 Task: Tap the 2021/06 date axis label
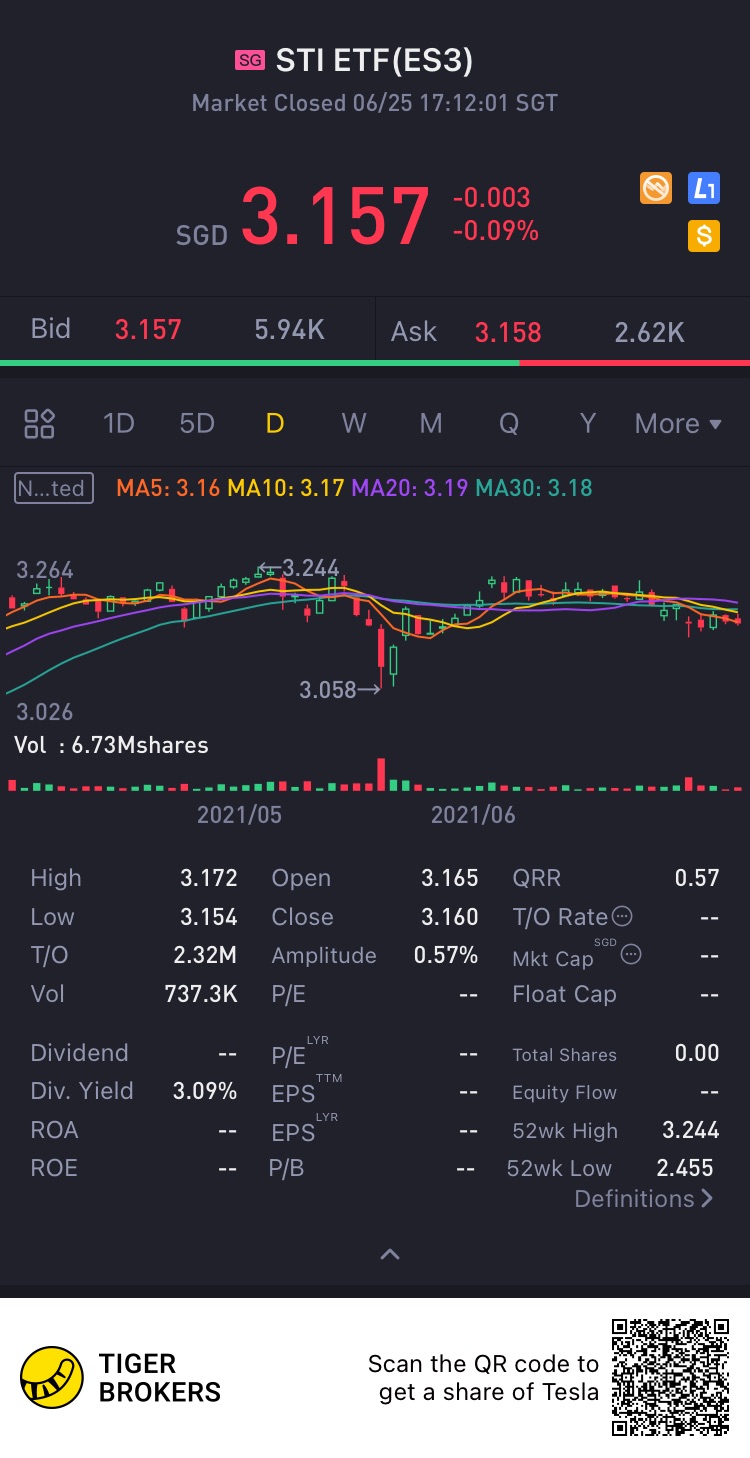(473, 815)
